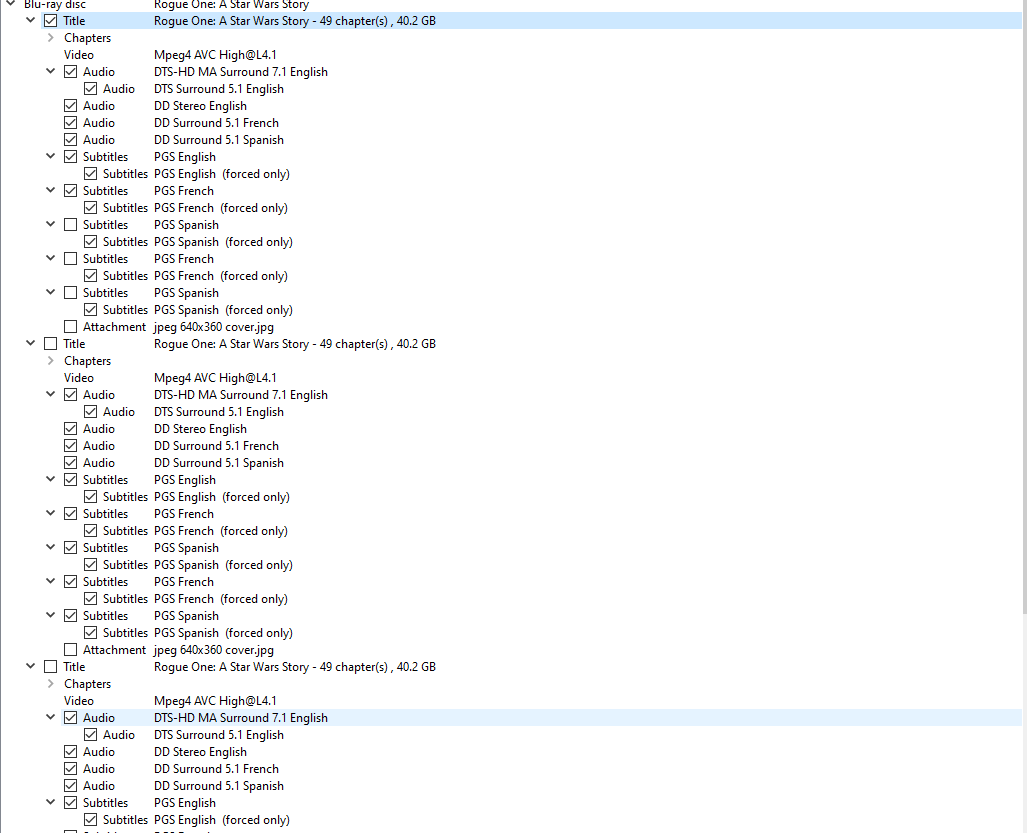Image resolution: width=1027 pixels, height=833 pixels.
Task: Toggle DD Stereo English in second title
Action: [x=71, y=429]
